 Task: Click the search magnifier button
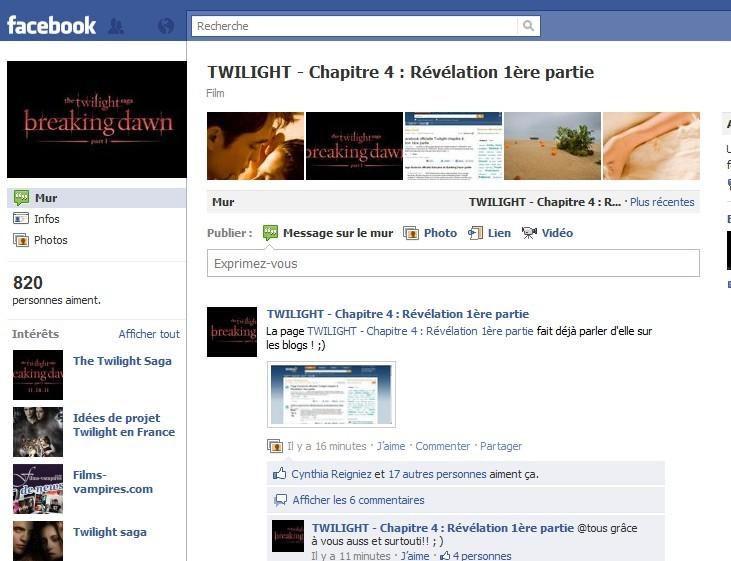[528, 26]
